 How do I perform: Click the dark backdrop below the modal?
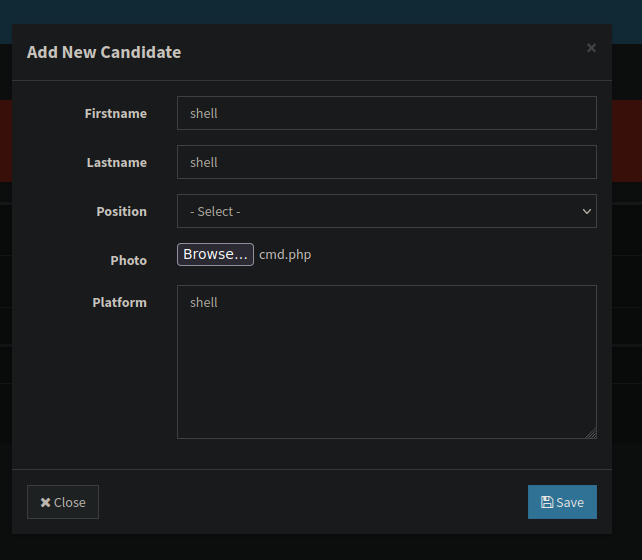[320, 548]
